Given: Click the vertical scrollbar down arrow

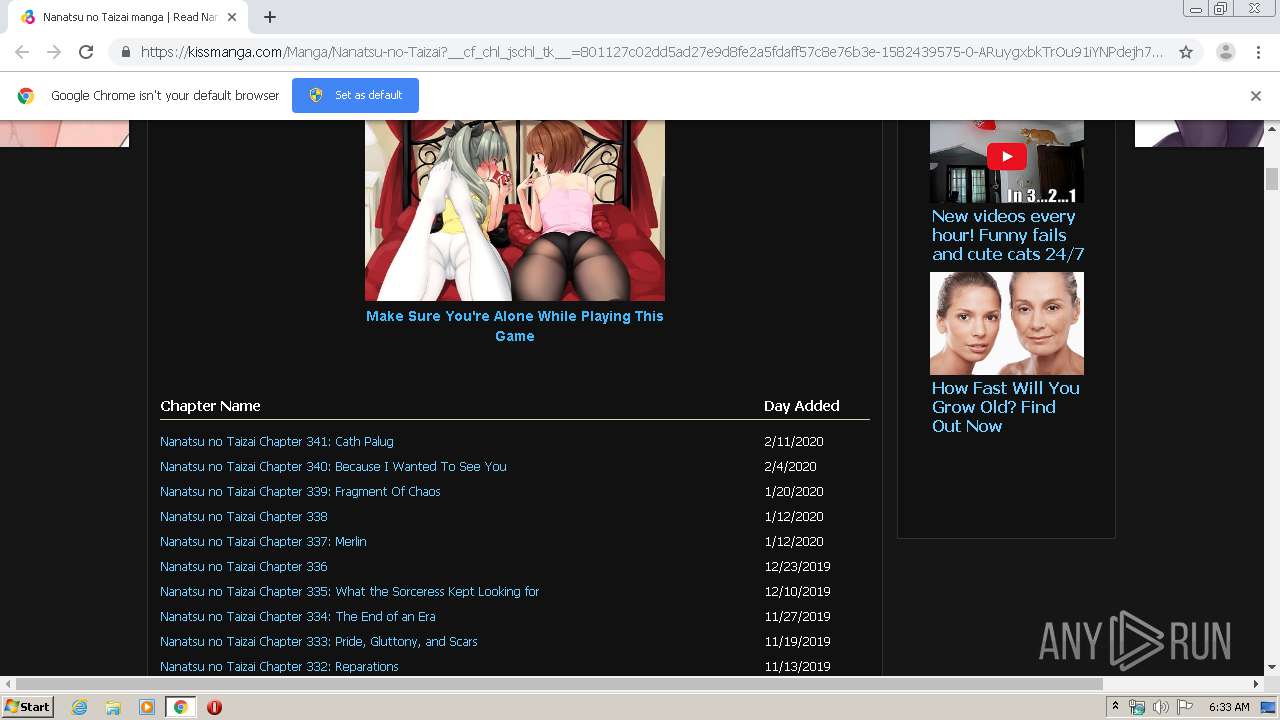Looking at the screenshot, I should [x=1272, y=667].
